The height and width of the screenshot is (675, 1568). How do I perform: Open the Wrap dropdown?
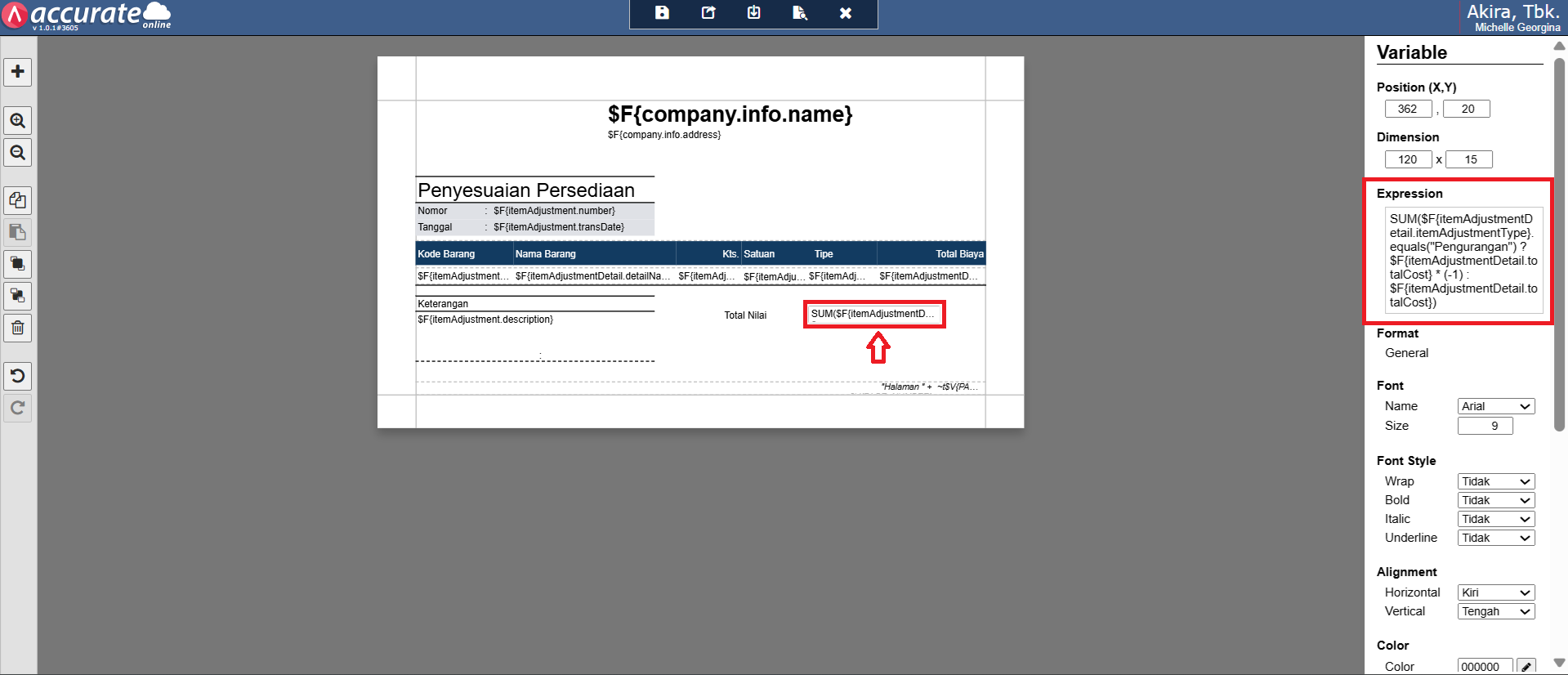(1496, 481)
